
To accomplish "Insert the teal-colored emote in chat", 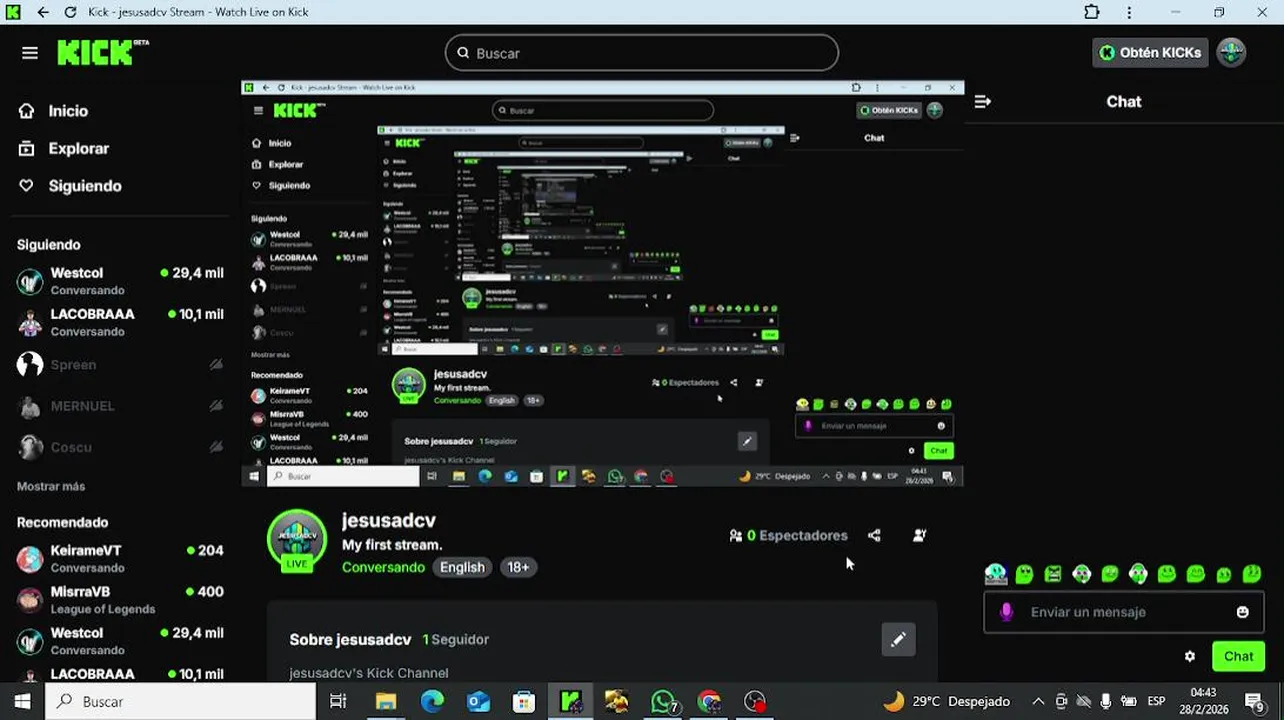I will click(x=996, y=574).
